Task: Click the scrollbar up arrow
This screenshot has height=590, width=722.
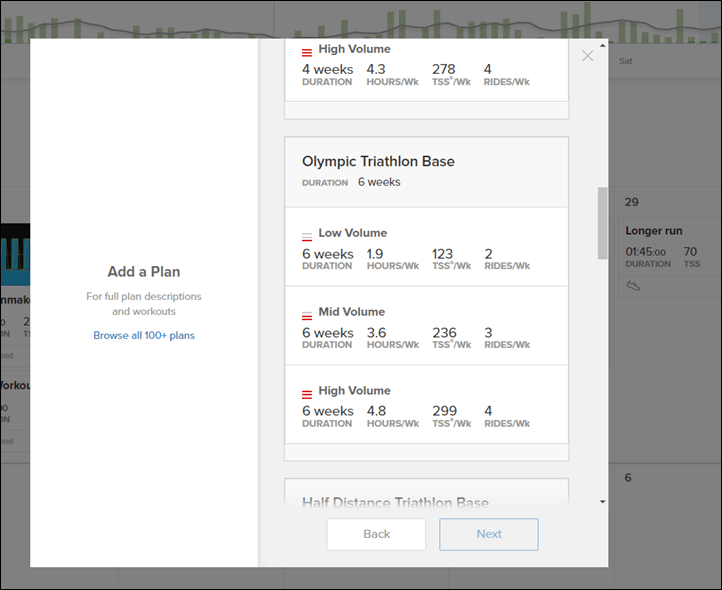Action: point(602,46)
